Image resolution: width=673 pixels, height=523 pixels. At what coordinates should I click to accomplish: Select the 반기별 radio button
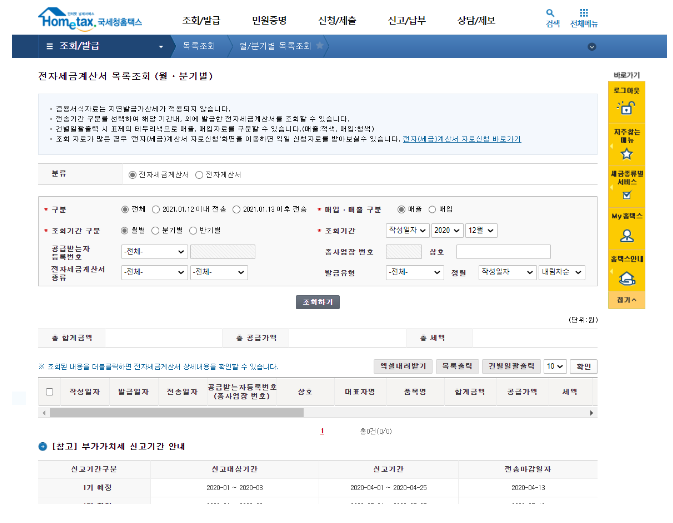tap(193, 230)
